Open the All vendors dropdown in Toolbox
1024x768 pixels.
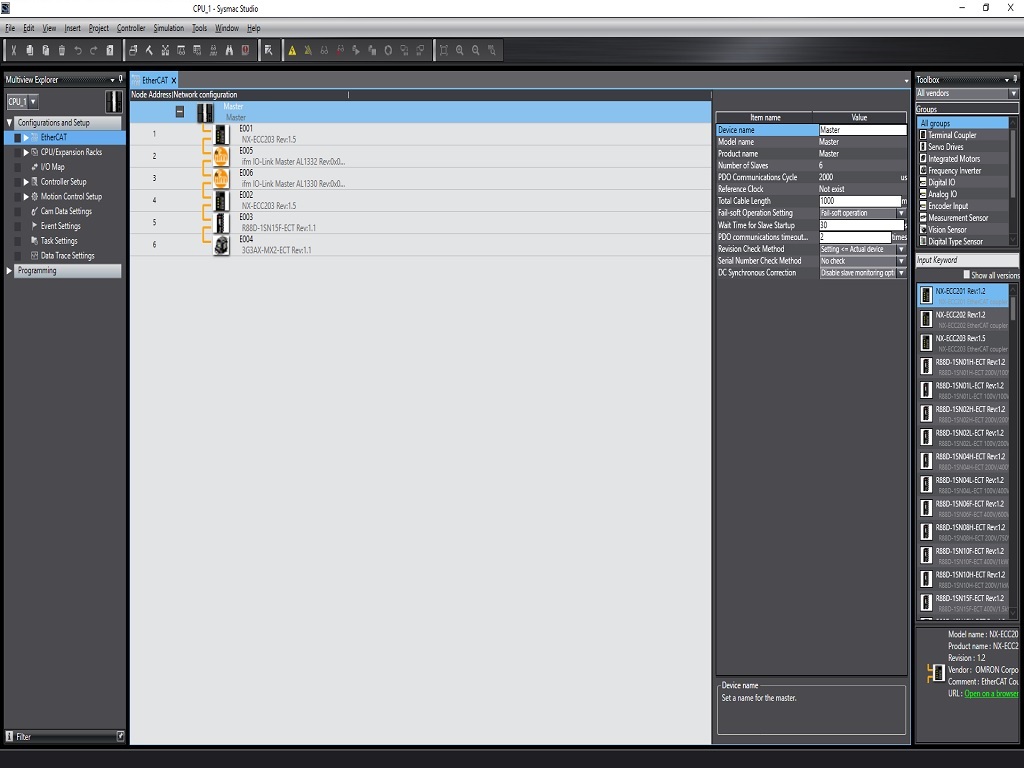coord(1014,93)
